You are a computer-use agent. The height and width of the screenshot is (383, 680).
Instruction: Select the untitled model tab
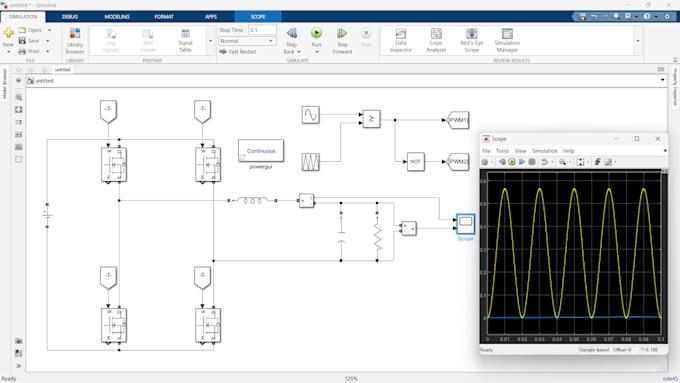coord(62,69)
